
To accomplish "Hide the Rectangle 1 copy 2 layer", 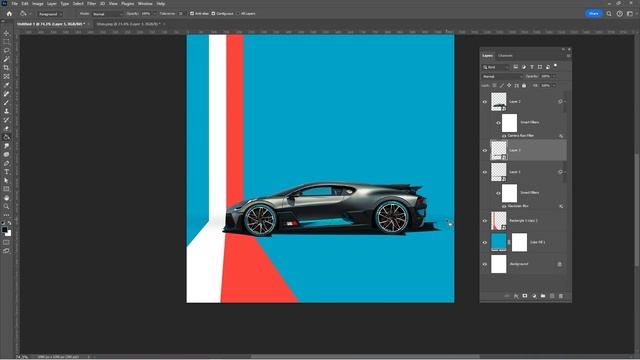I will coord(485,220).
